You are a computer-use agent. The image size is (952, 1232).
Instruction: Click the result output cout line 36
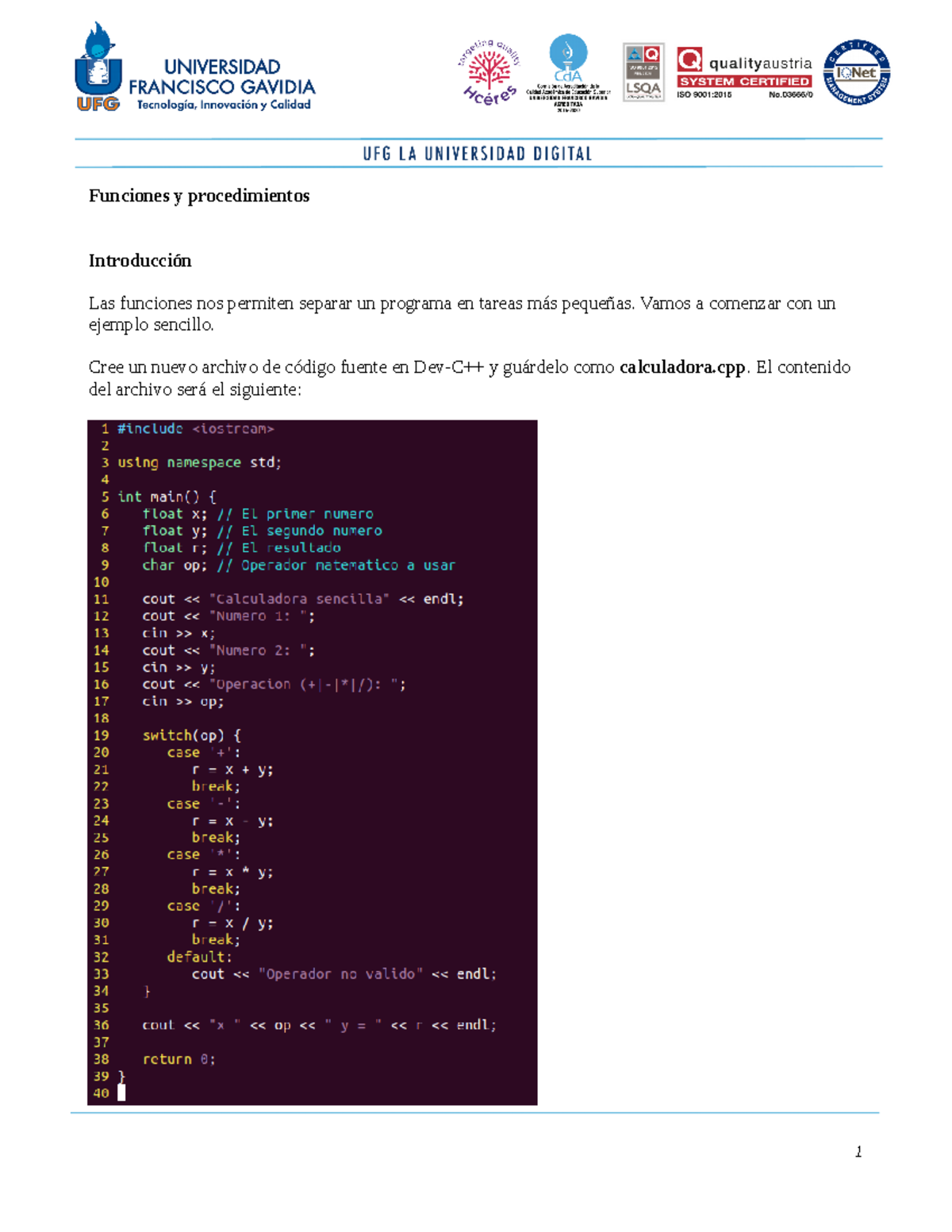pyautogui.click(x=320, y=1026)
